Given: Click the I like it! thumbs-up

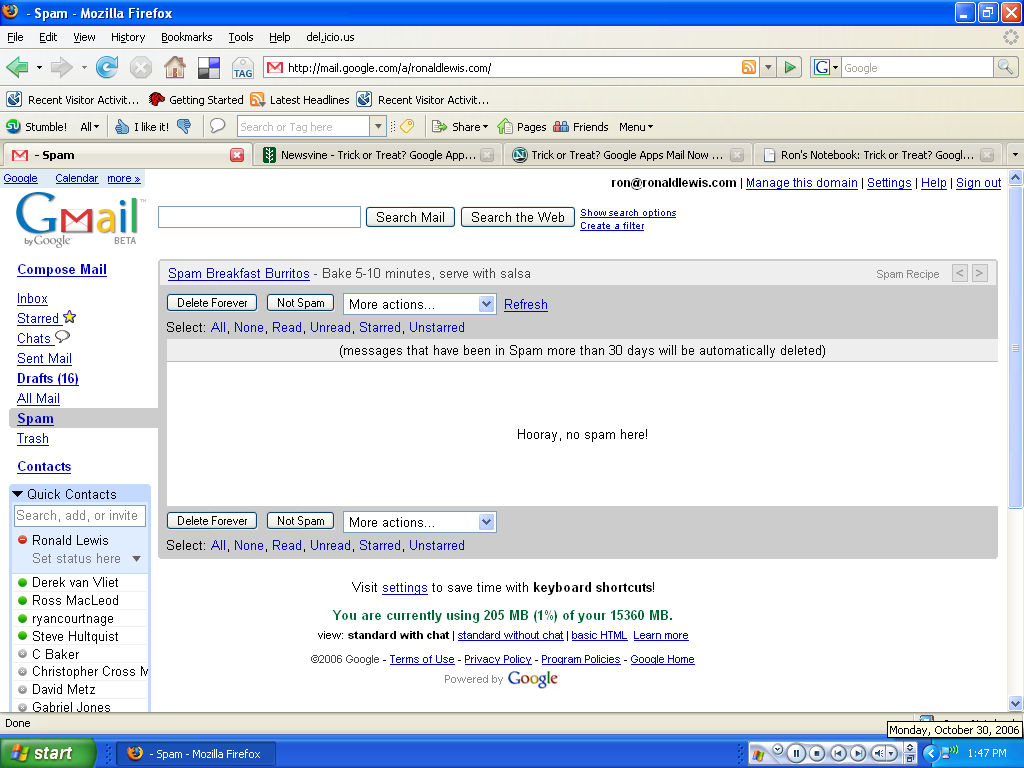Looking at the screenshot, I should (x=142, y=127).
